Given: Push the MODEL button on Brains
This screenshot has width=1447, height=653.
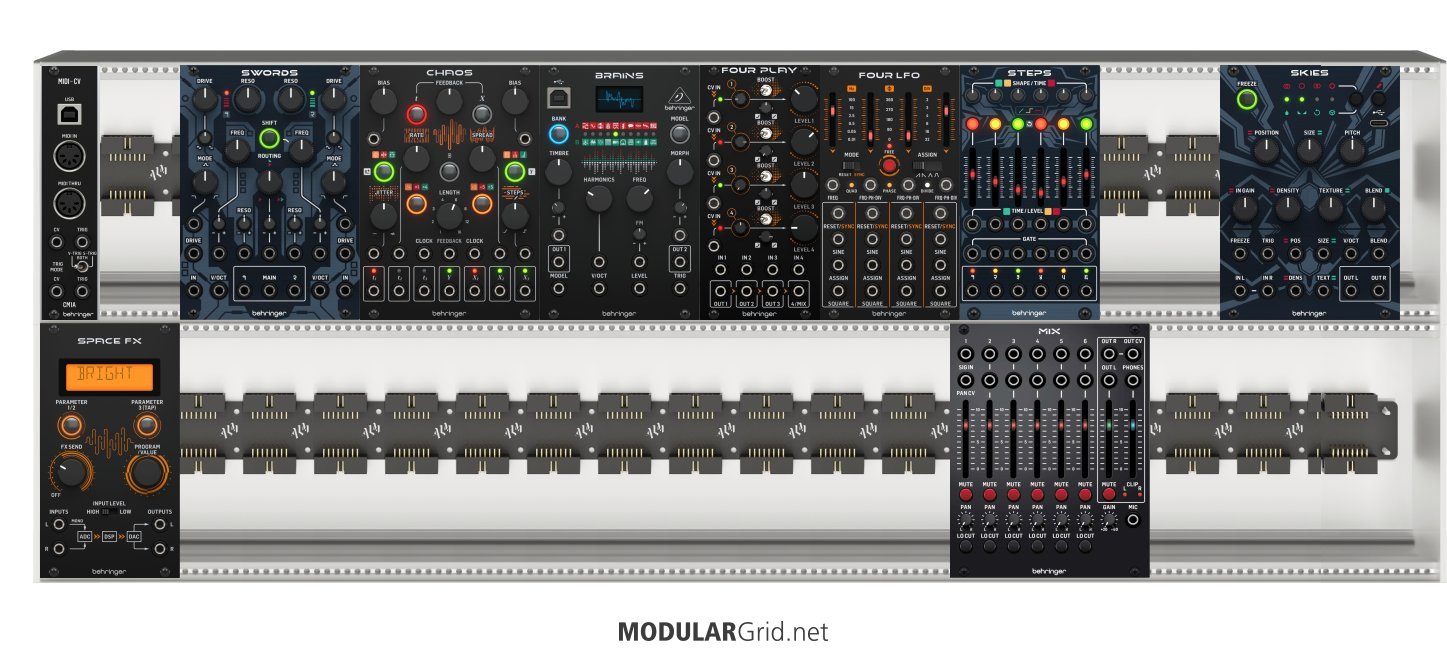Looking at the screenshot, I should [680, 133].
